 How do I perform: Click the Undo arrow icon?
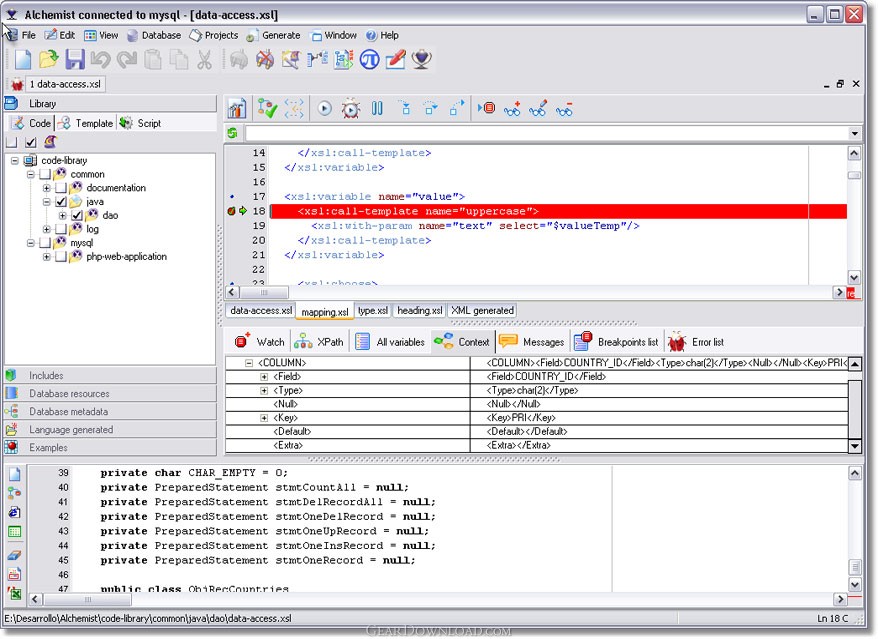101,59
